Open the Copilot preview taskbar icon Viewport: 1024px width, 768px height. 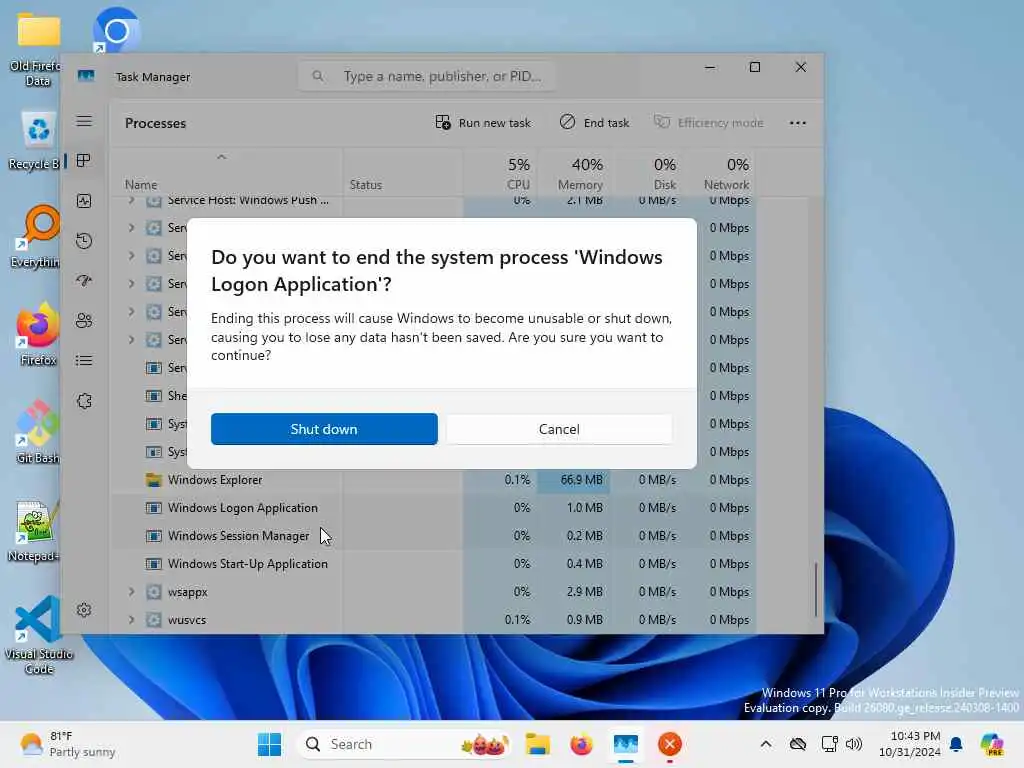point(992,744)
